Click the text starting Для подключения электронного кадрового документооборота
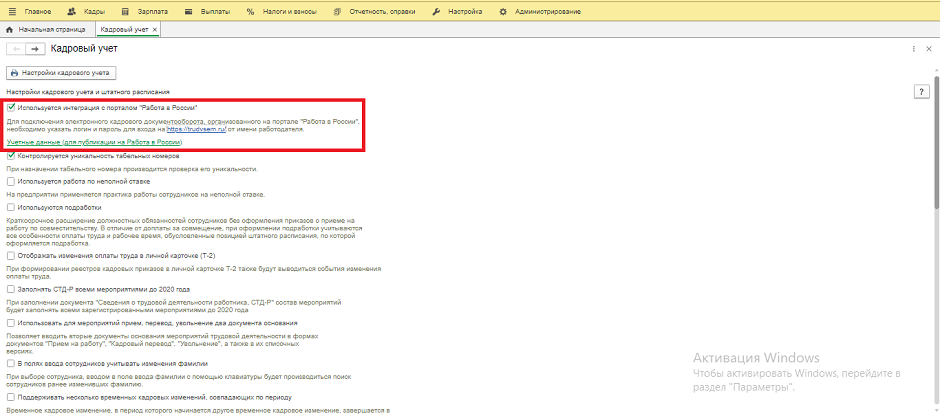Image resolution: width=940 pixels, height=416 pixels. pyautogui.click(x=183, y=125)
